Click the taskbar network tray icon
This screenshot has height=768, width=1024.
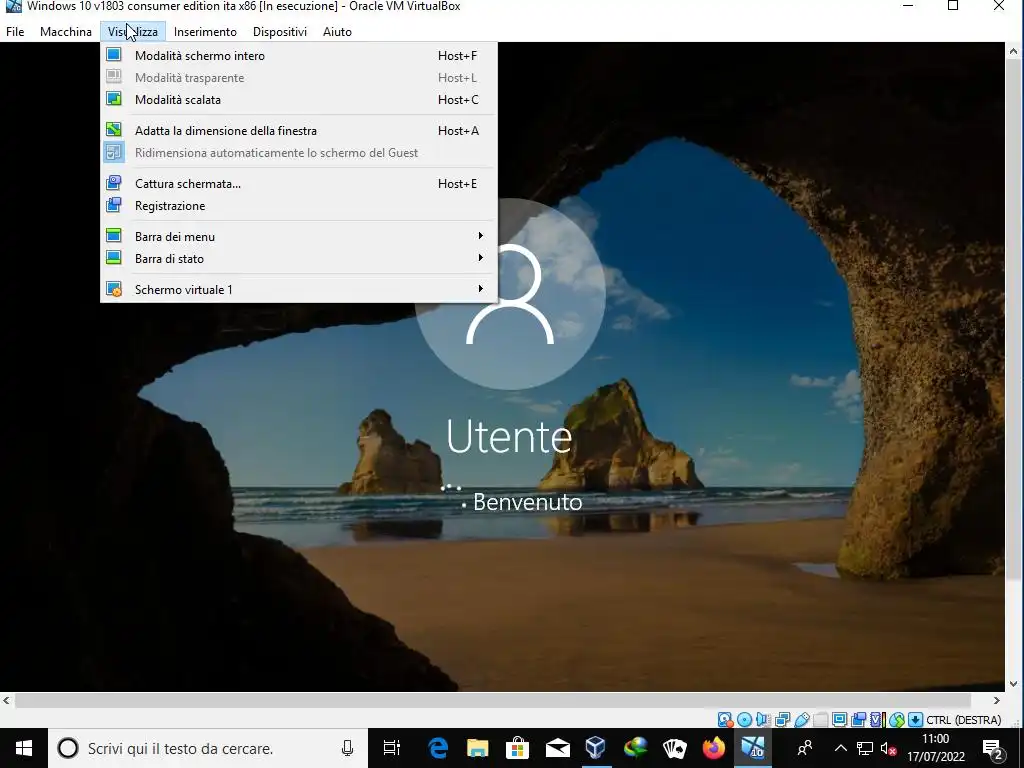coord(865,748)
